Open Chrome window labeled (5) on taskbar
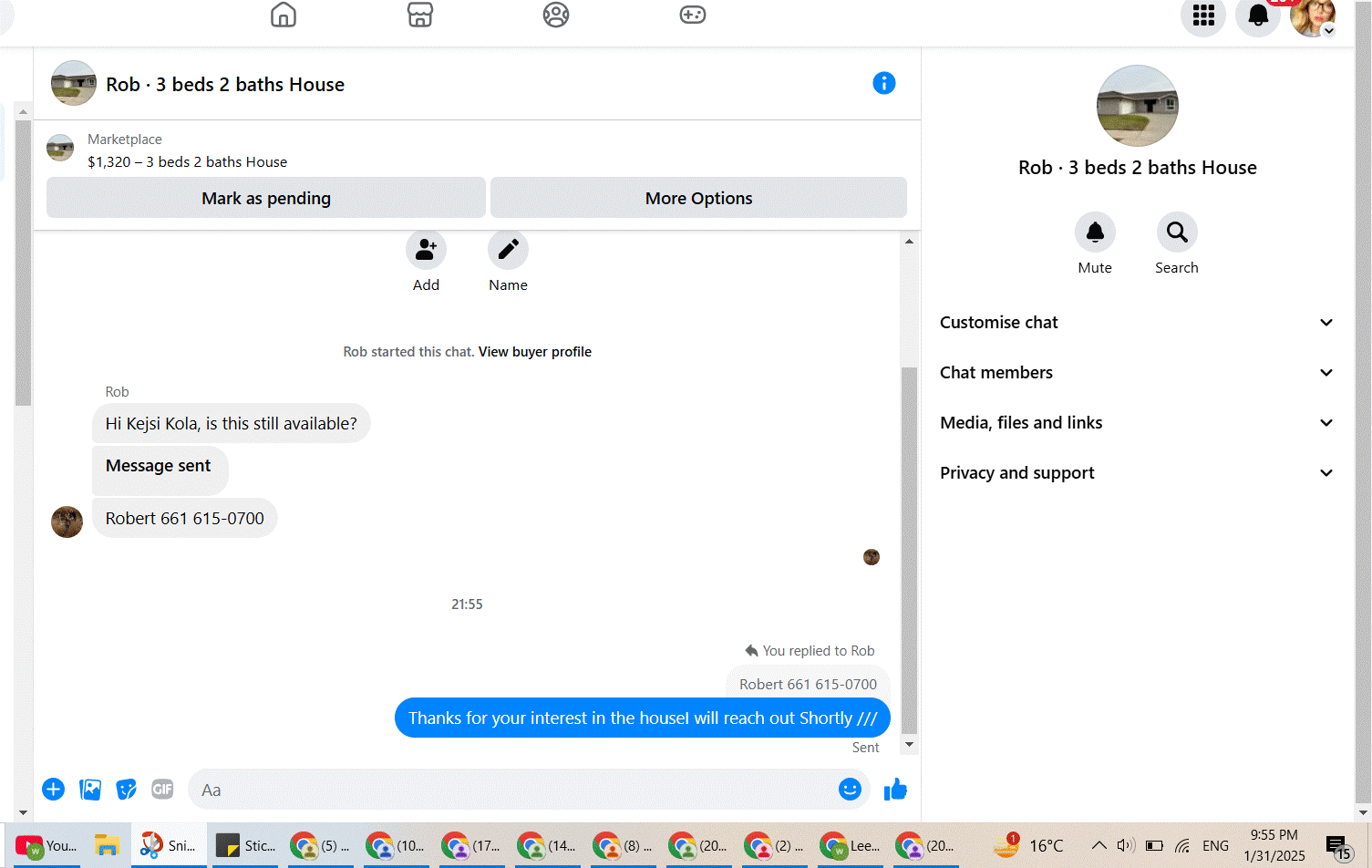 321,846
